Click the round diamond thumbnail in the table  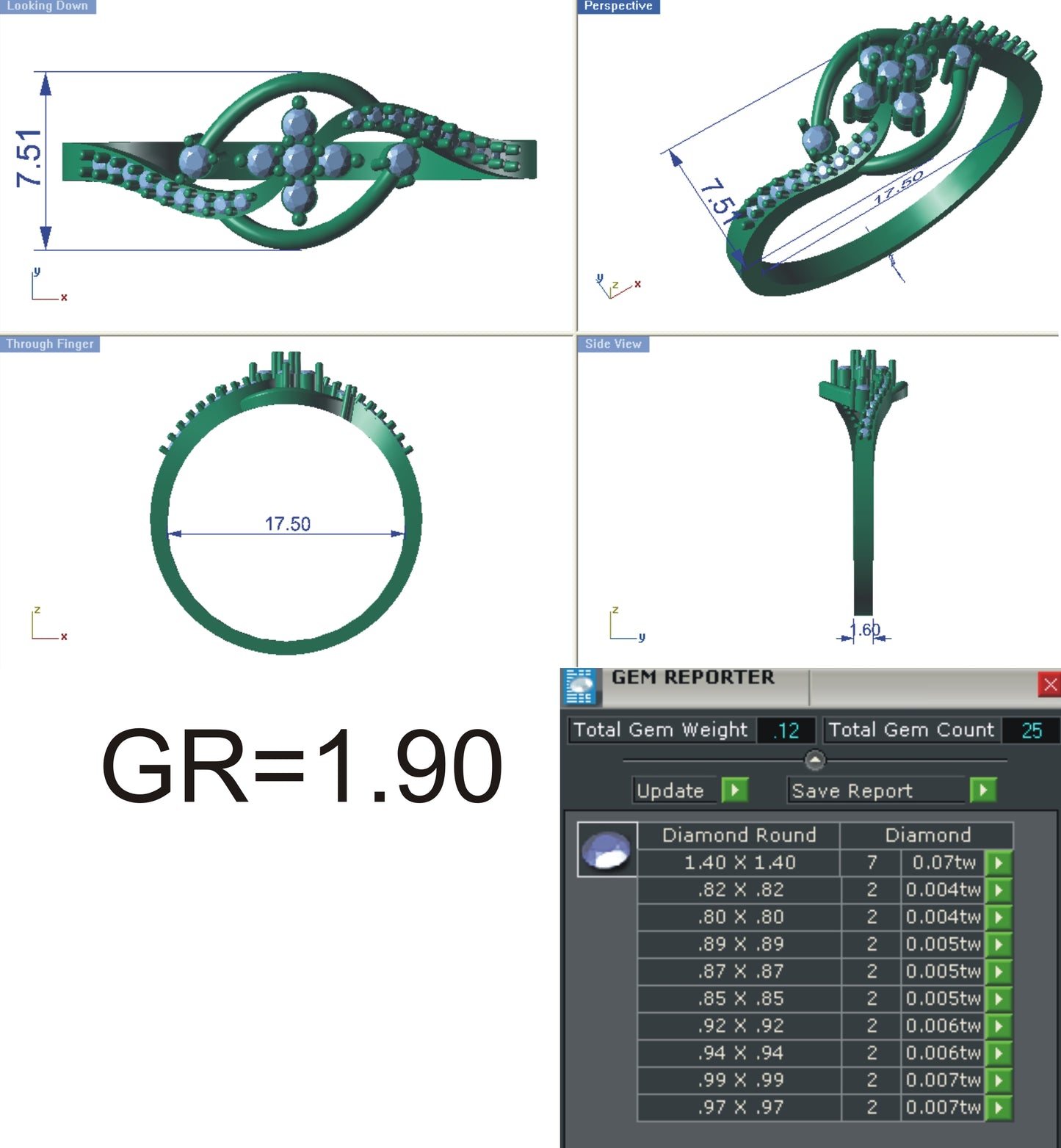click(608, 851)
